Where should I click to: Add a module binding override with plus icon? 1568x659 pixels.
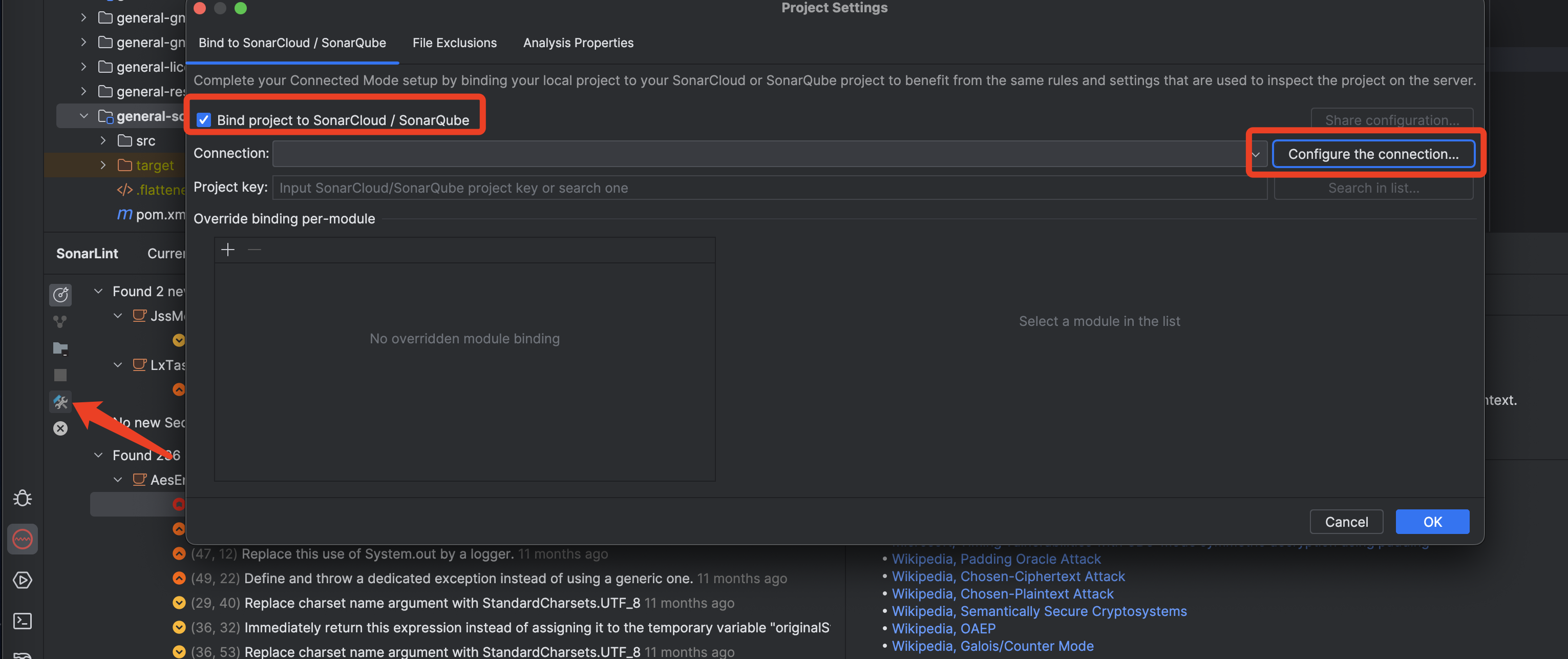click(228, 250)
